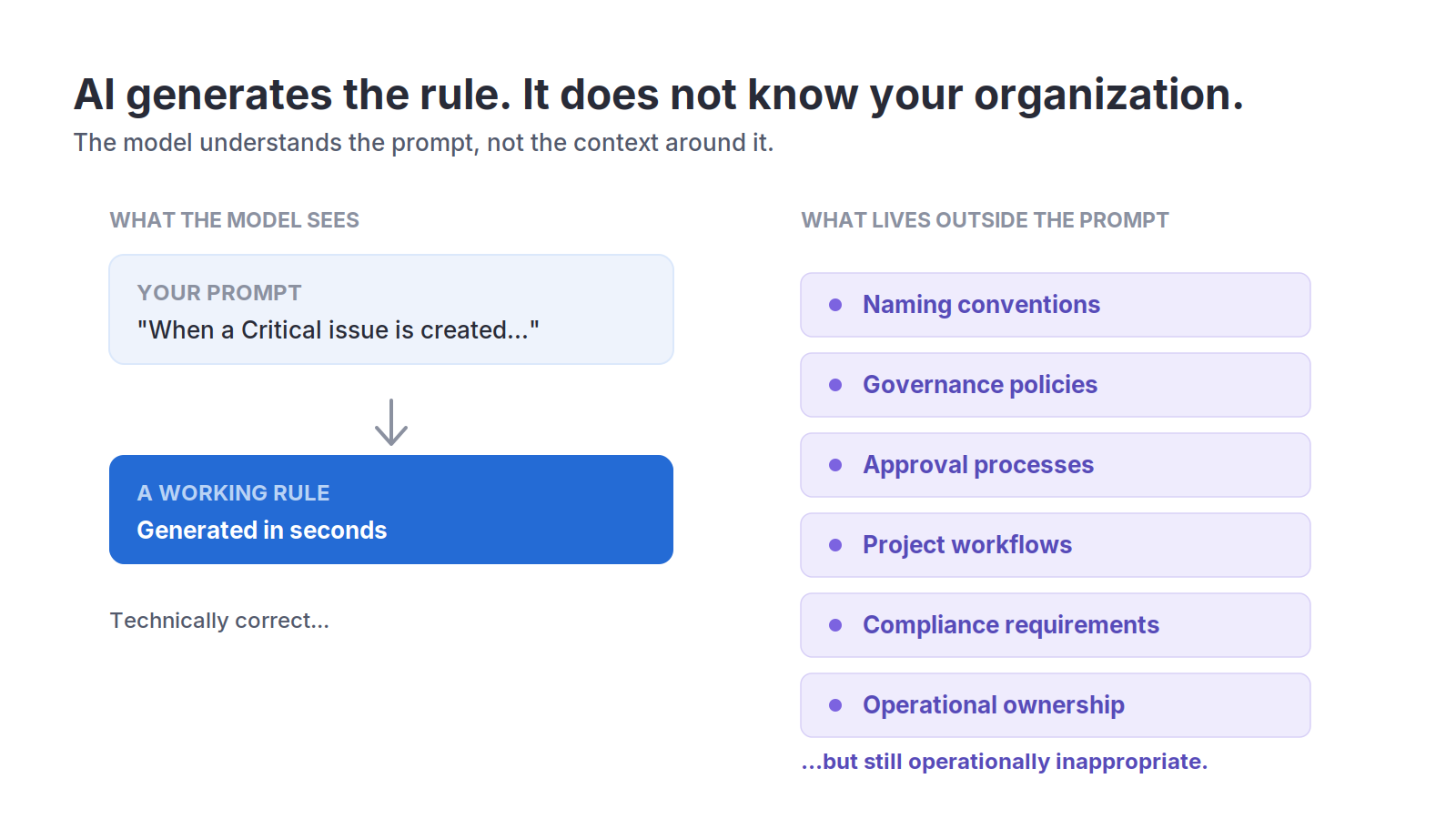Click "...but still operationally inappropriate." caption
The width and height of the screenshot is (1456, 819).
coord(1005,762)
